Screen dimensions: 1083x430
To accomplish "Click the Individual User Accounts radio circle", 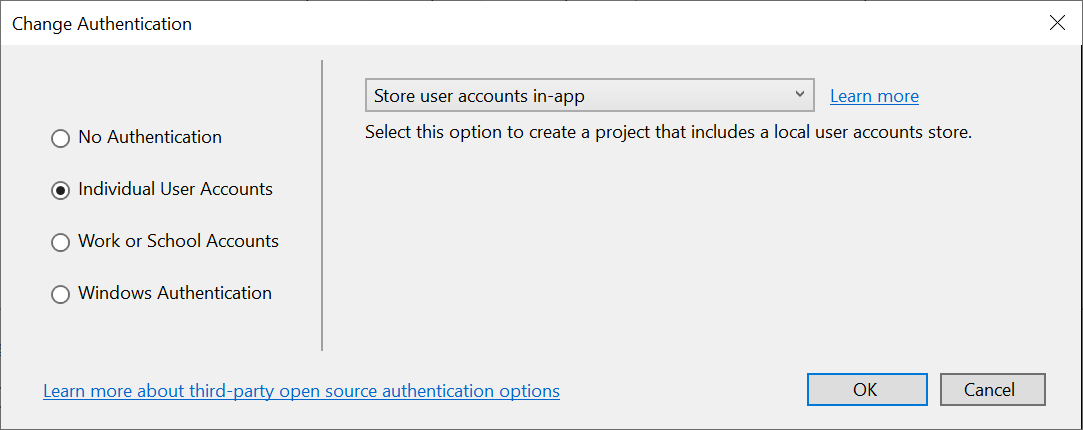I will 61,190.
